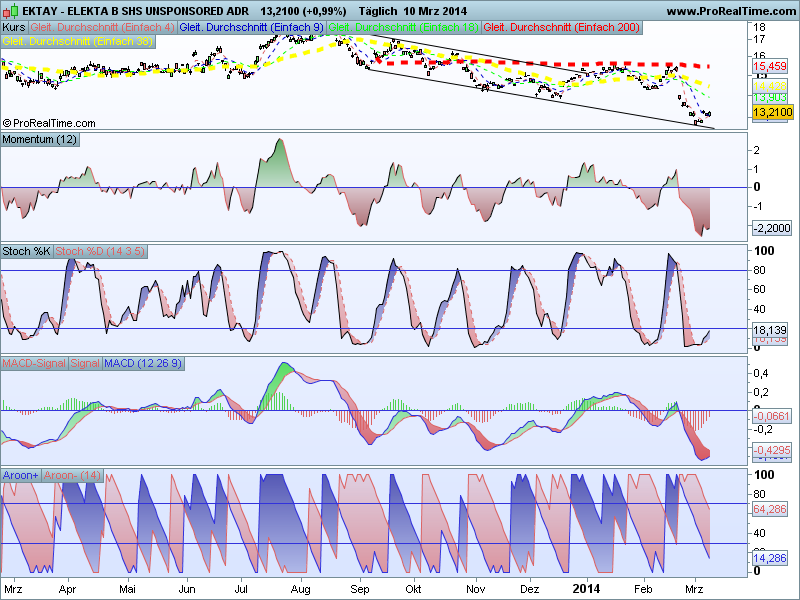Open the www.ProRealTime.com link
The width and height of the screenshot is (800, 600).
731,11
